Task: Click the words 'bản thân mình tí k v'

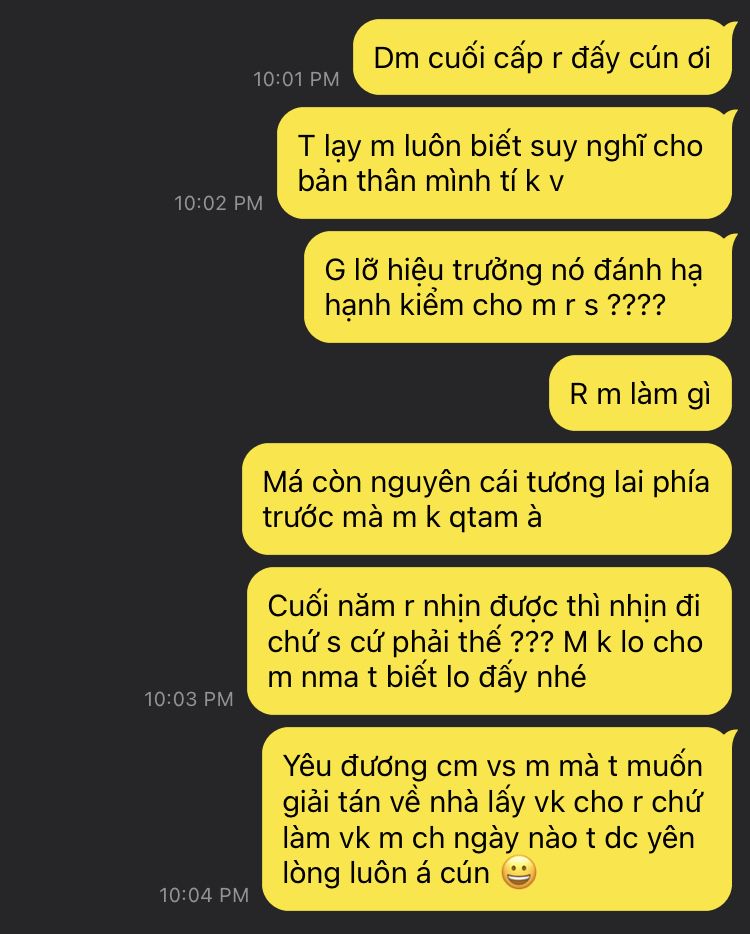Action: click(x=431, y=181)
